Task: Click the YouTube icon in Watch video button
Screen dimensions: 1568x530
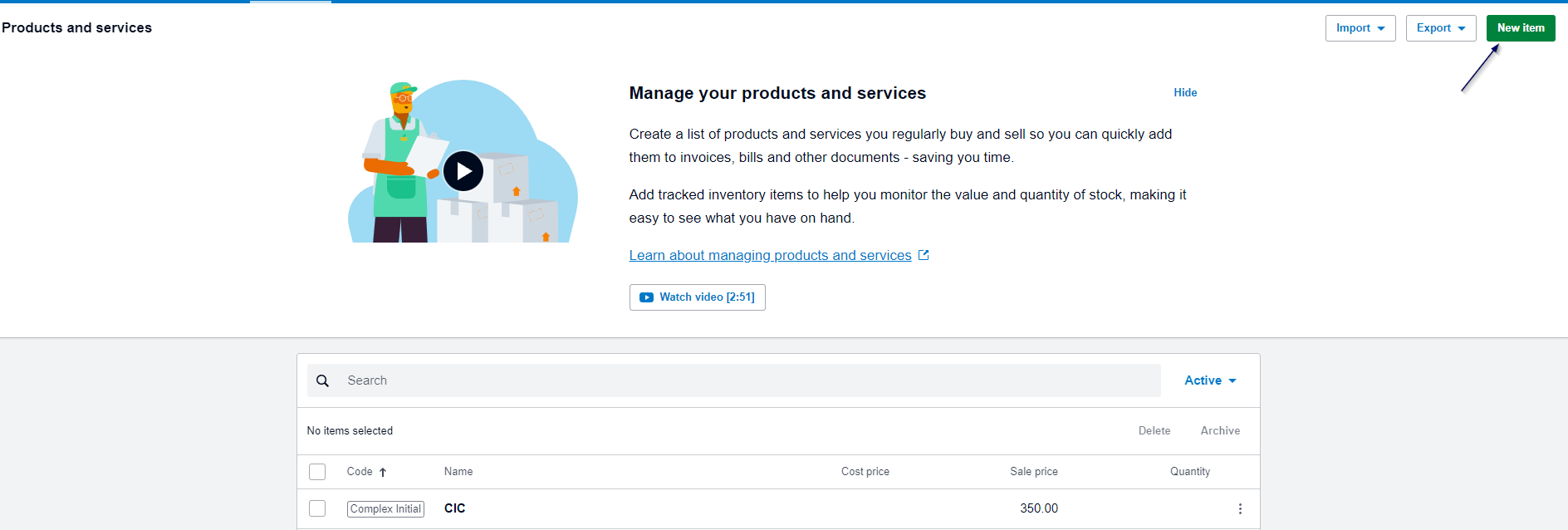Action: (646, 297)
